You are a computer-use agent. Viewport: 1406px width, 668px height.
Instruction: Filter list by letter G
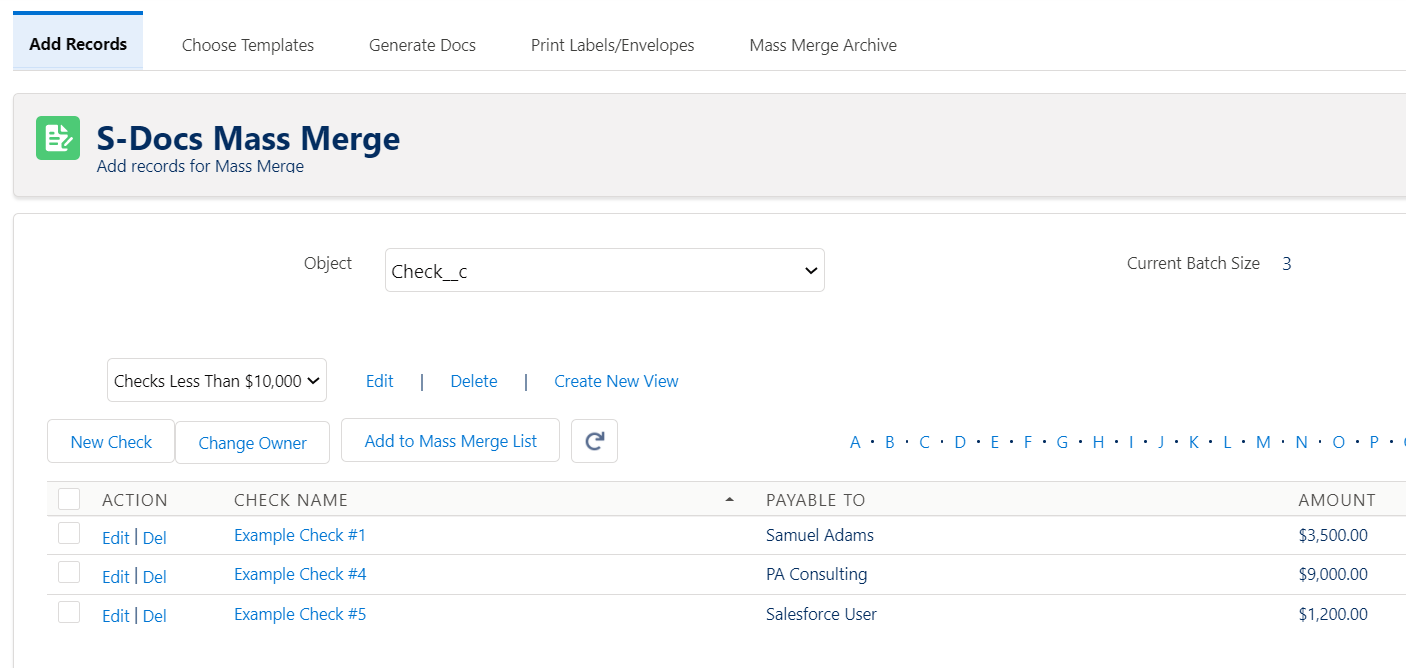pyautogui.click(x=1062, y=442)
